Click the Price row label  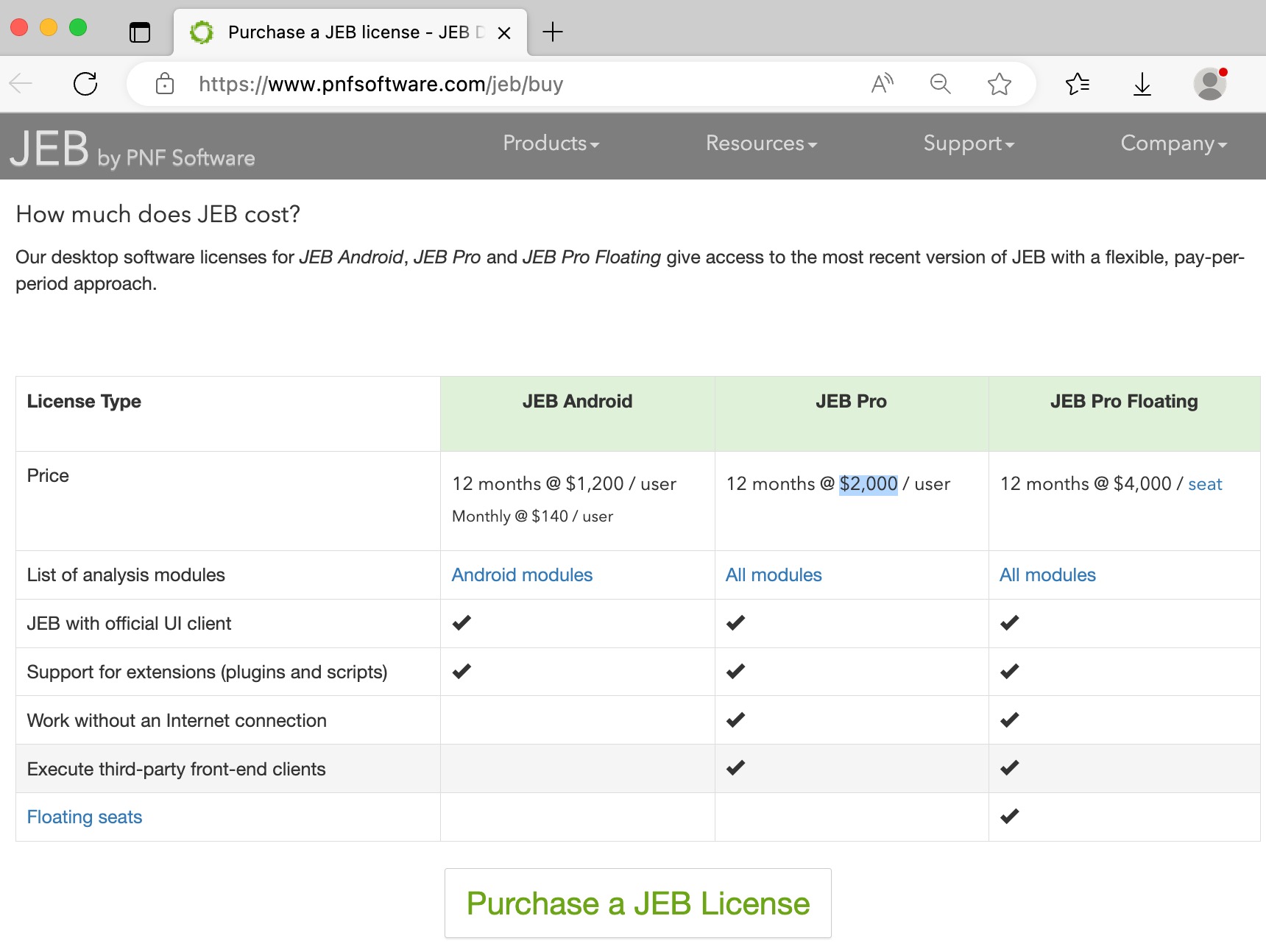tap(48, 475)
